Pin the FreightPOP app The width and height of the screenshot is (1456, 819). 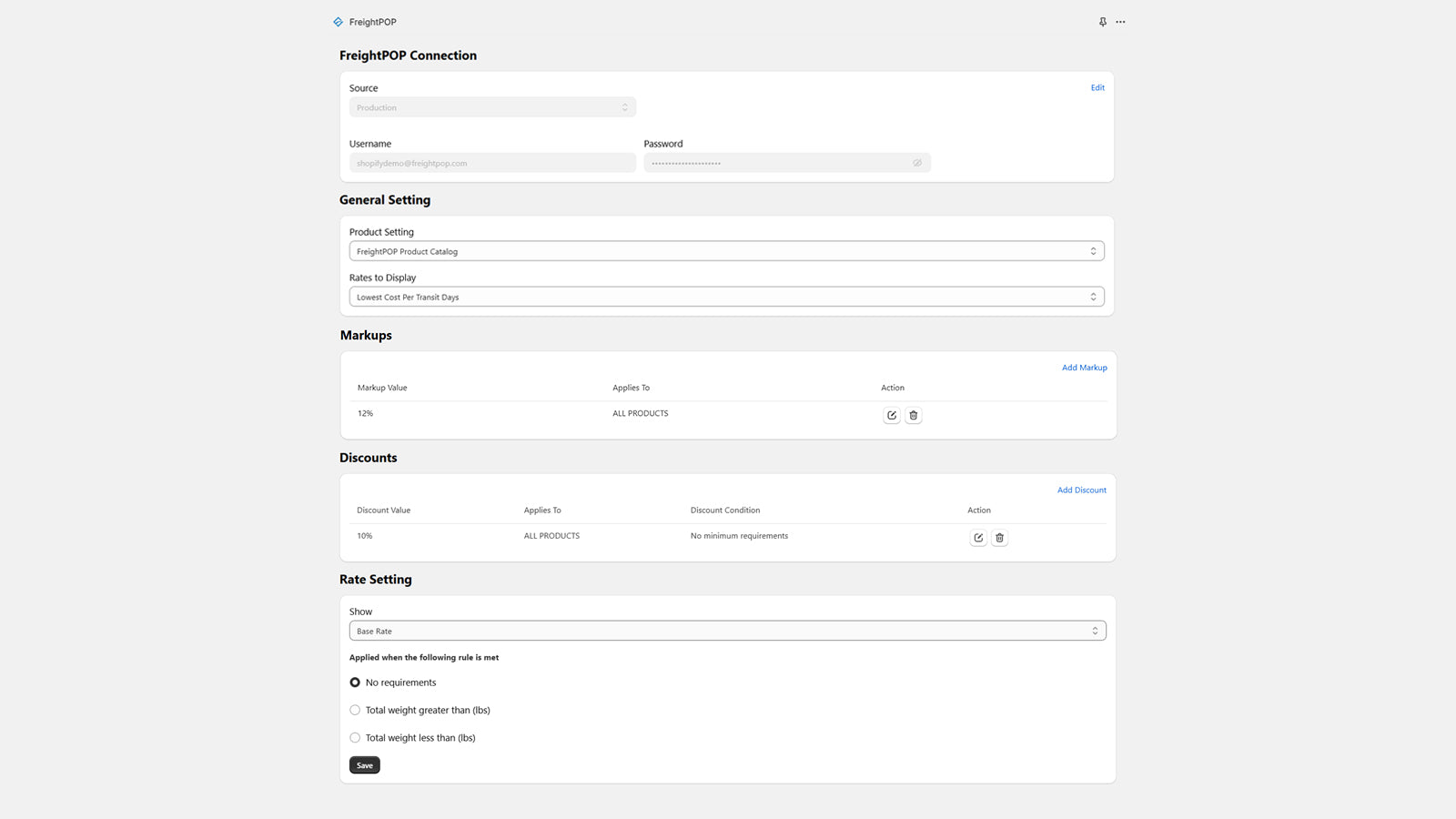coord(1102,22)
